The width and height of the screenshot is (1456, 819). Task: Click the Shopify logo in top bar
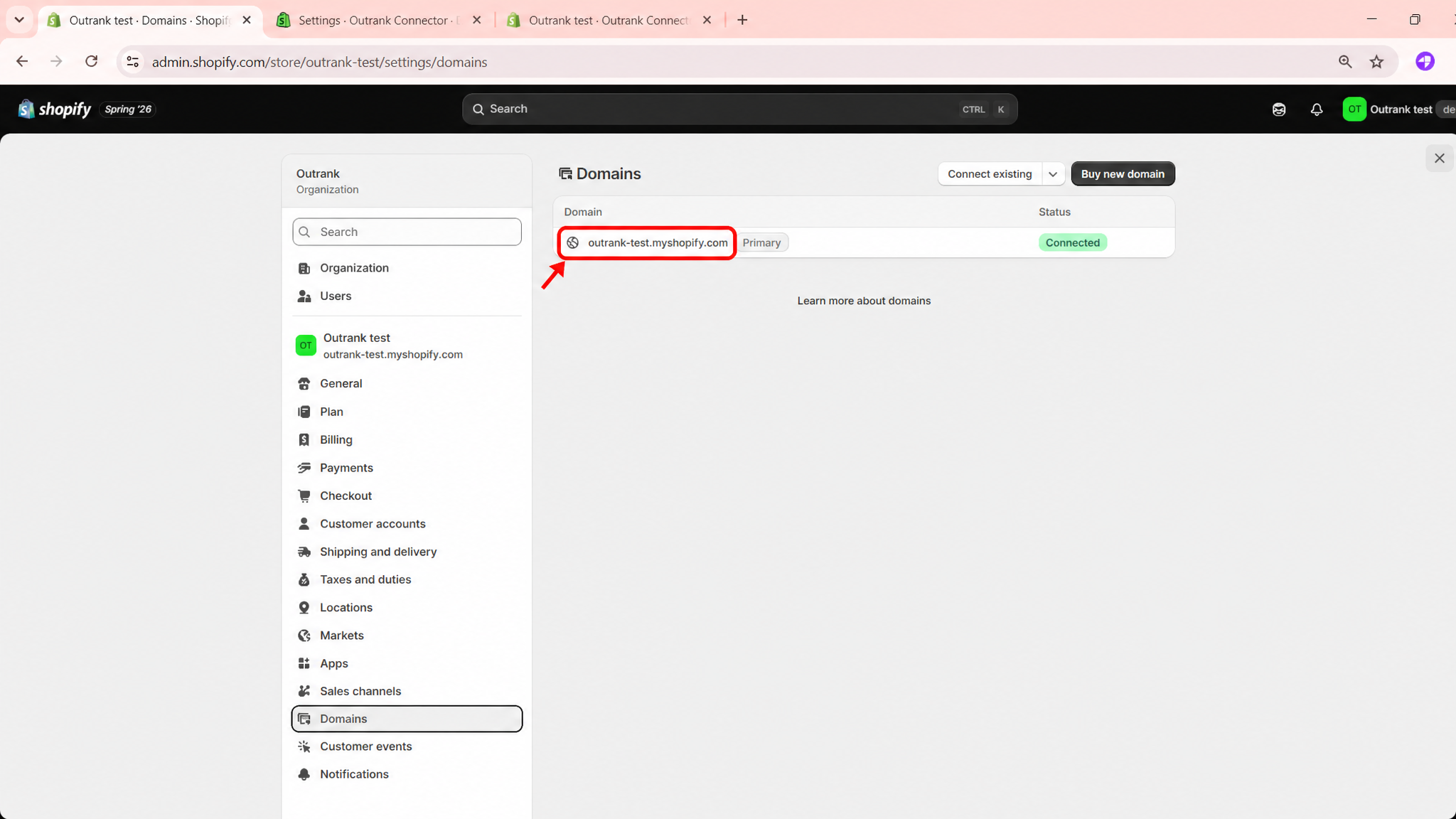[x=55, y=109]
